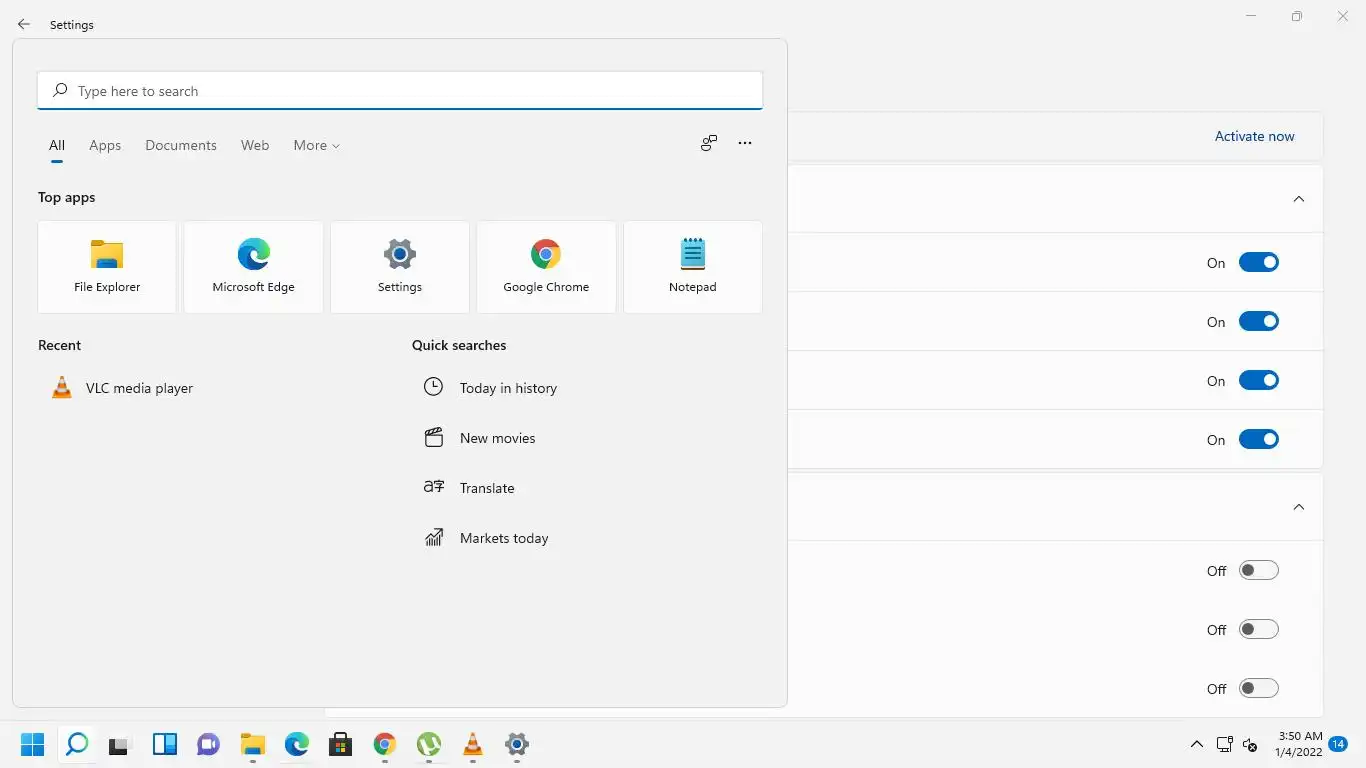Expand the More filter dropdown
Viewport: 1366px width, 768px height.
[316, 145]
